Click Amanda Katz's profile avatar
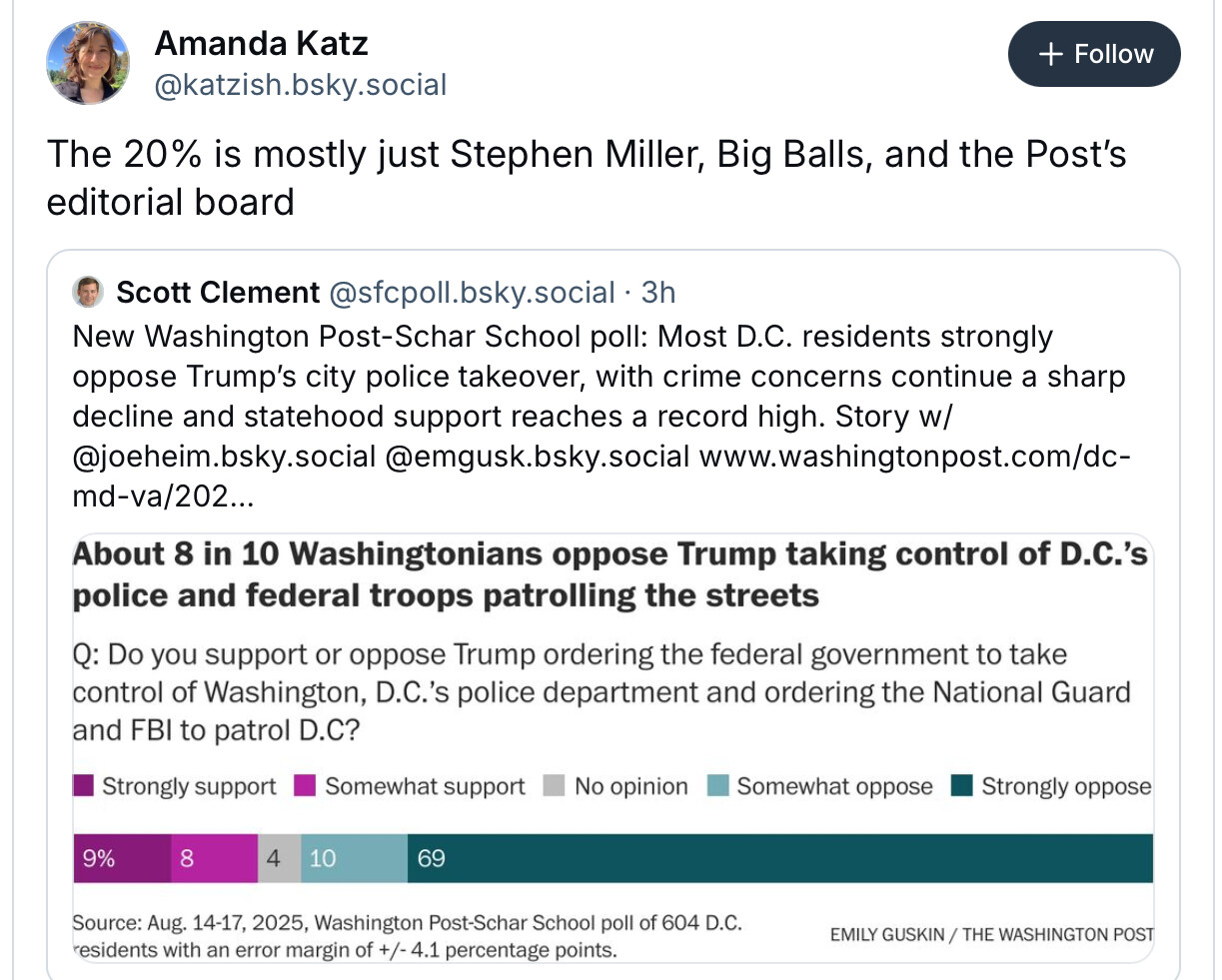This screenshot has width=1222, height=980. pos(88,63)
